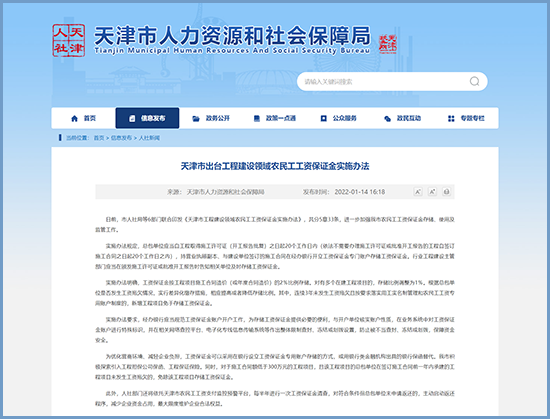Click the article title 天津市出台工程建设领域农民工工资保证金实施办法
The image size is (550, 419).
[x=275, y=166]
